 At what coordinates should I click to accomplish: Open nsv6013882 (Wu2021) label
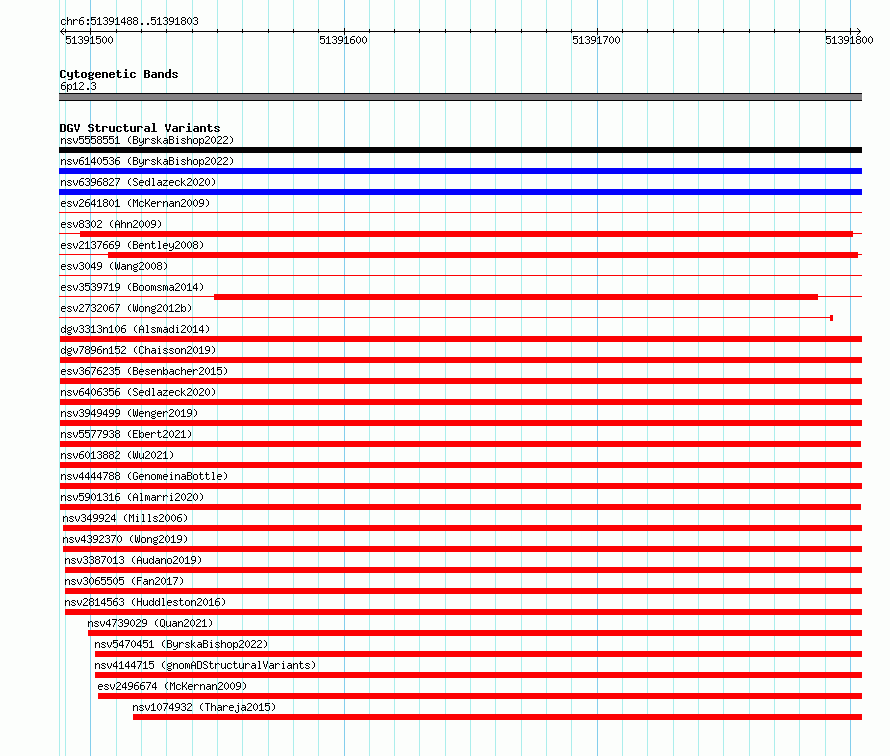point(117,455)
